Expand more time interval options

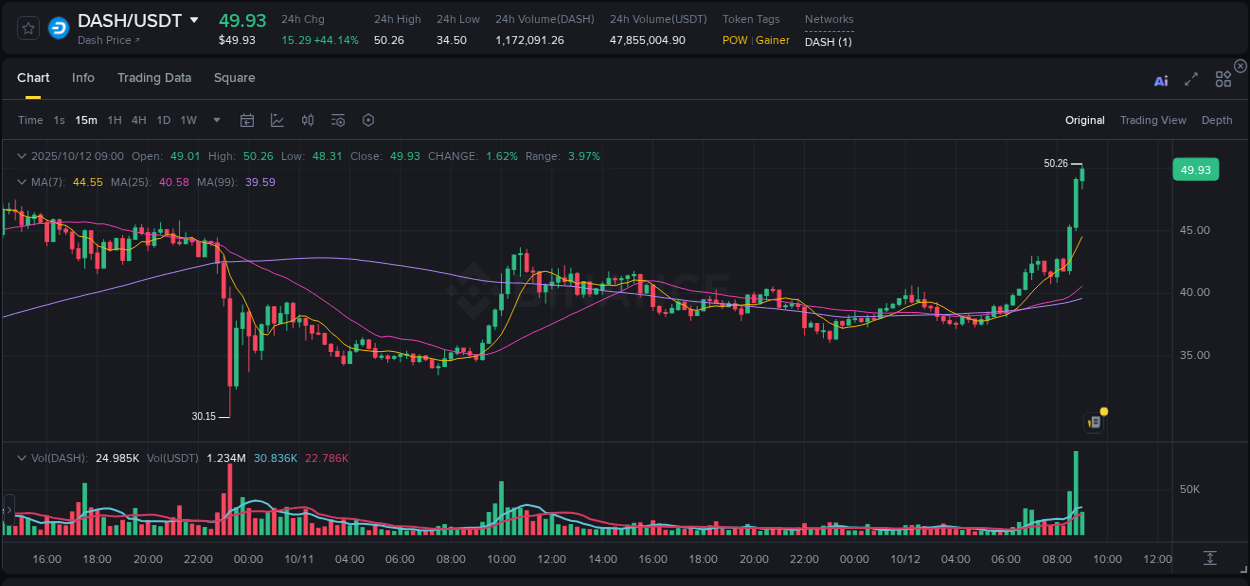215,119
